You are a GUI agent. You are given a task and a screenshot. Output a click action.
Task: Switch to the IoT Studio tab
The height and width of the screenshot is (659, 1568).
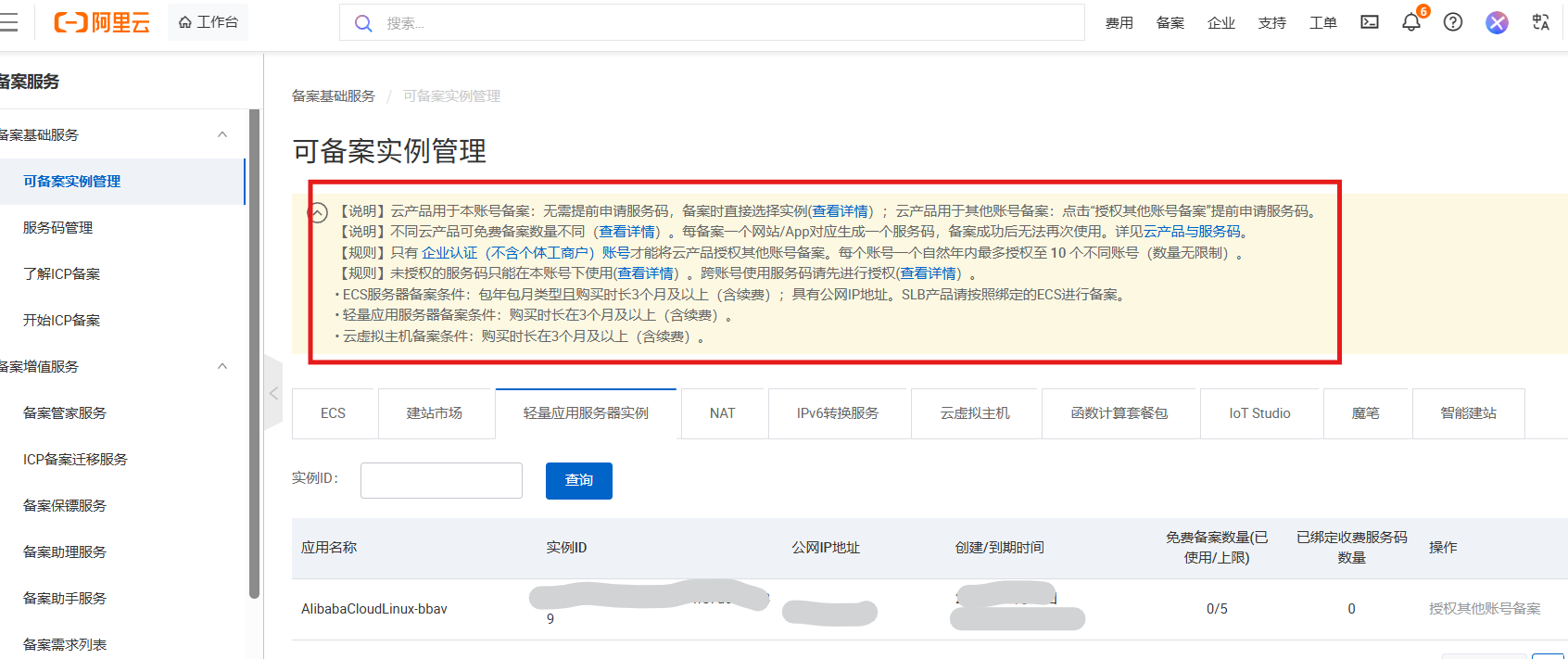click(1260, 413)
